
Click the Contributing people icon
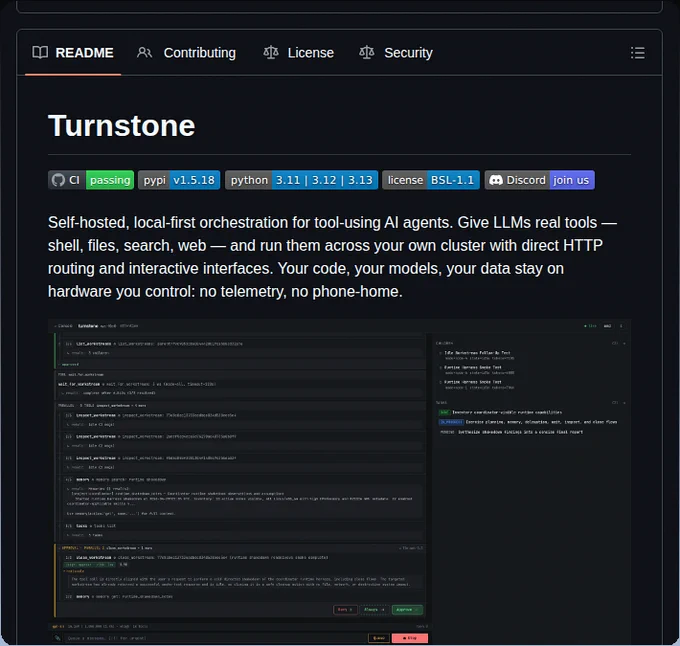point(144,52)
